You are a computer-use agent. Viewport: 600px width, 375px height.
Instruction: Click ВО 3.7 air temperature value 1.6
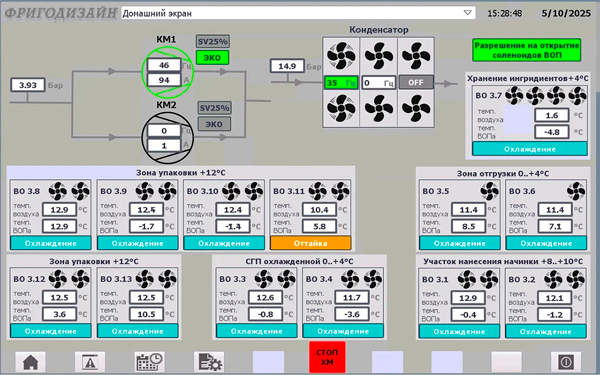[x=551, y=115]
